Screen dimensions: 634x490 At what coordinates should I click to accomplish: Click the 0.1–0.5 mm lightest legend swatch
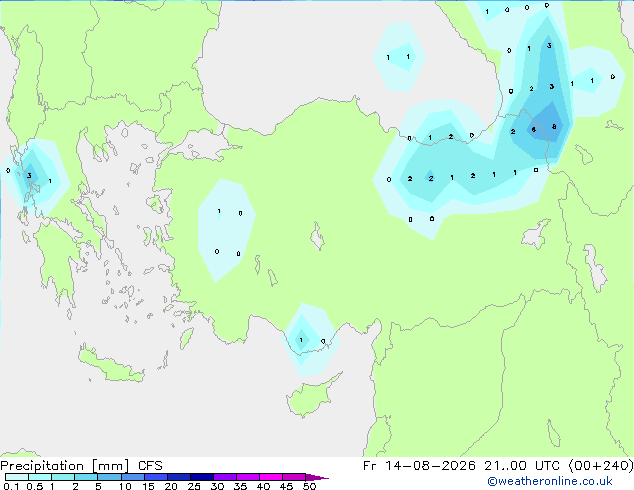click(x=17, y=477)
